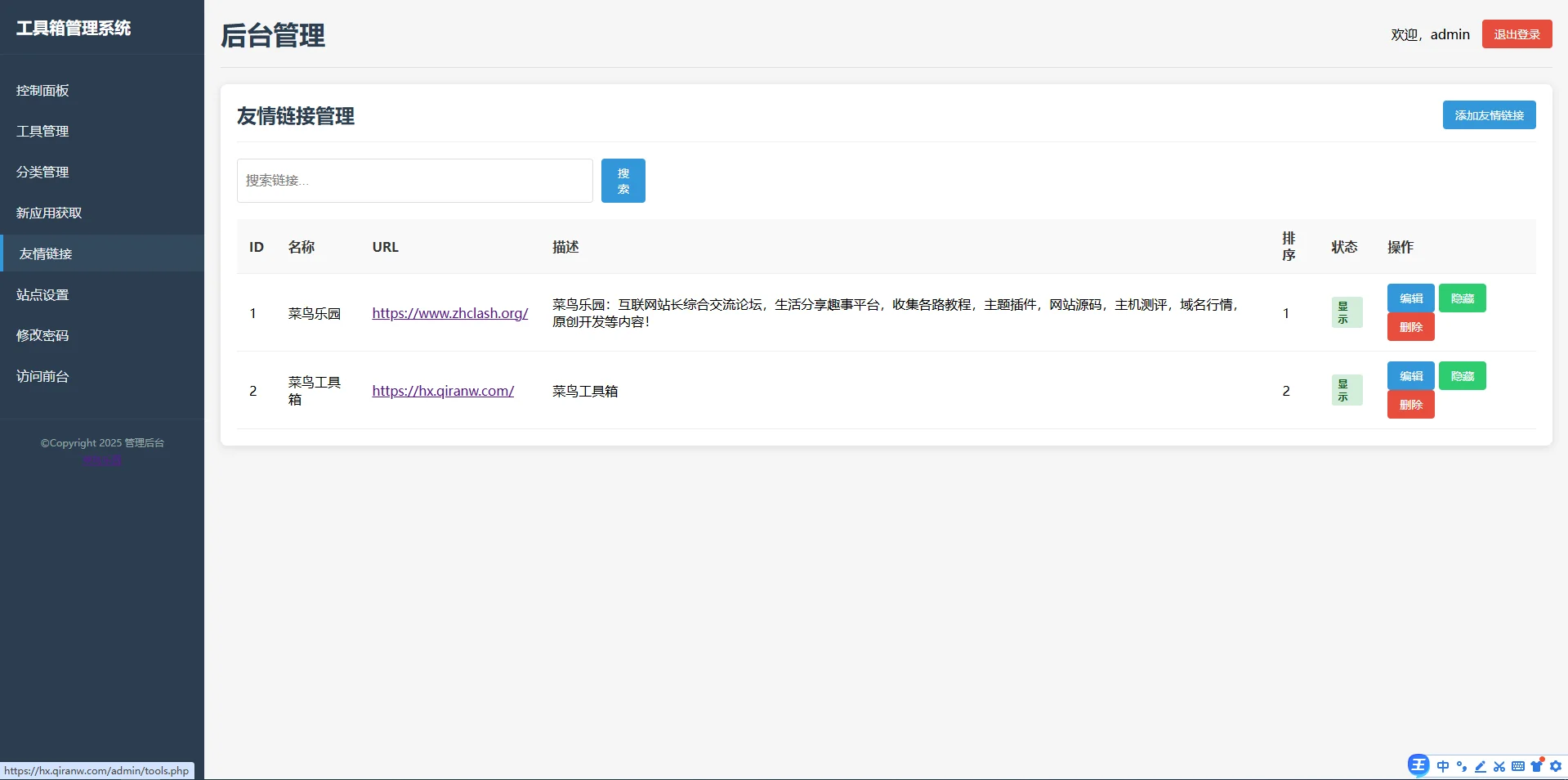Click 添加友情链接 button
This screenshot has width=1568, height=780.
tap(1489, 114)
